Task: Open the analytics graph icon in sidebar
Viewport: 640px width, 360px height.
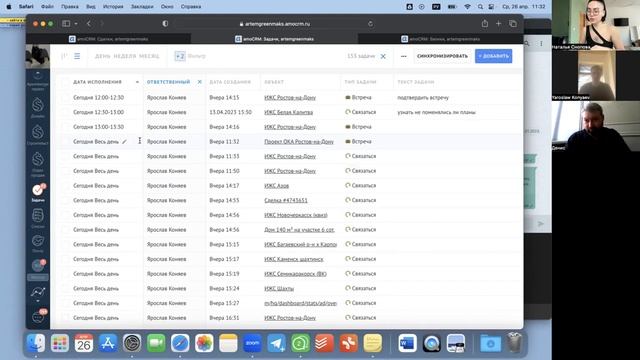Action: tap(38, 292)
